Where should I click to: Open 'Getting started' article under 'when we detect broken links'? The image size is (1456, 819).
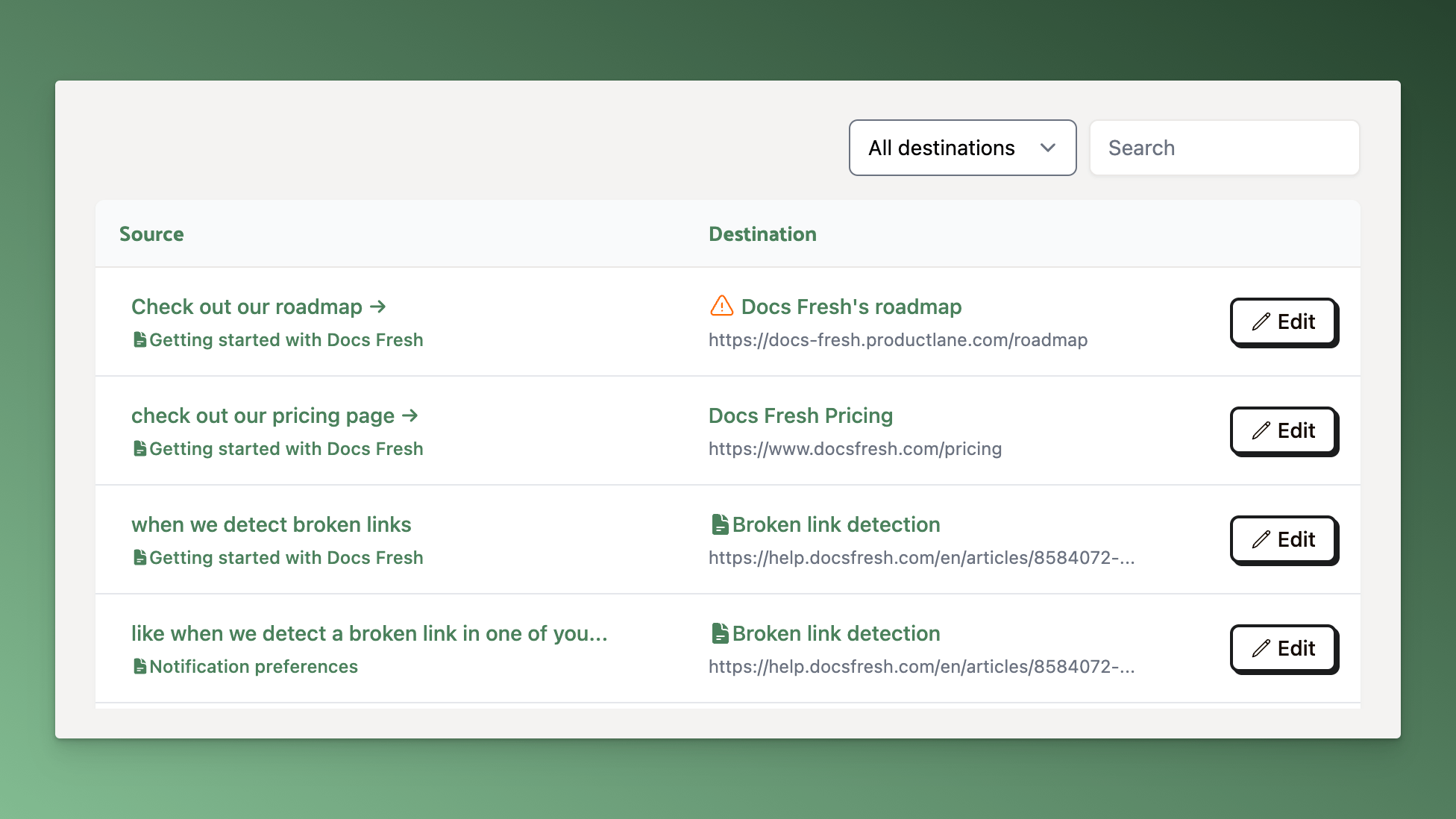tap(286, 558)
